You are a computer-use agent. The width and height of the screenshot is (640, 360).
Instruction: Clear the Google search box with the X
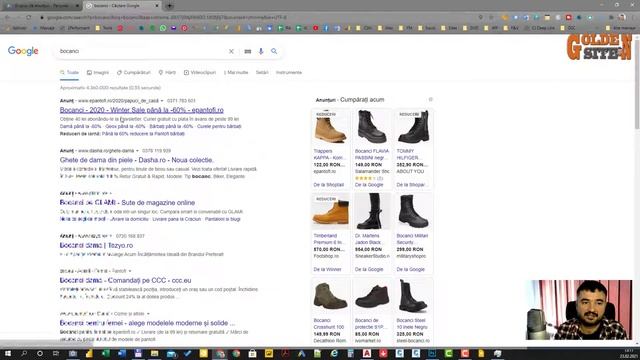coord(231,51)
